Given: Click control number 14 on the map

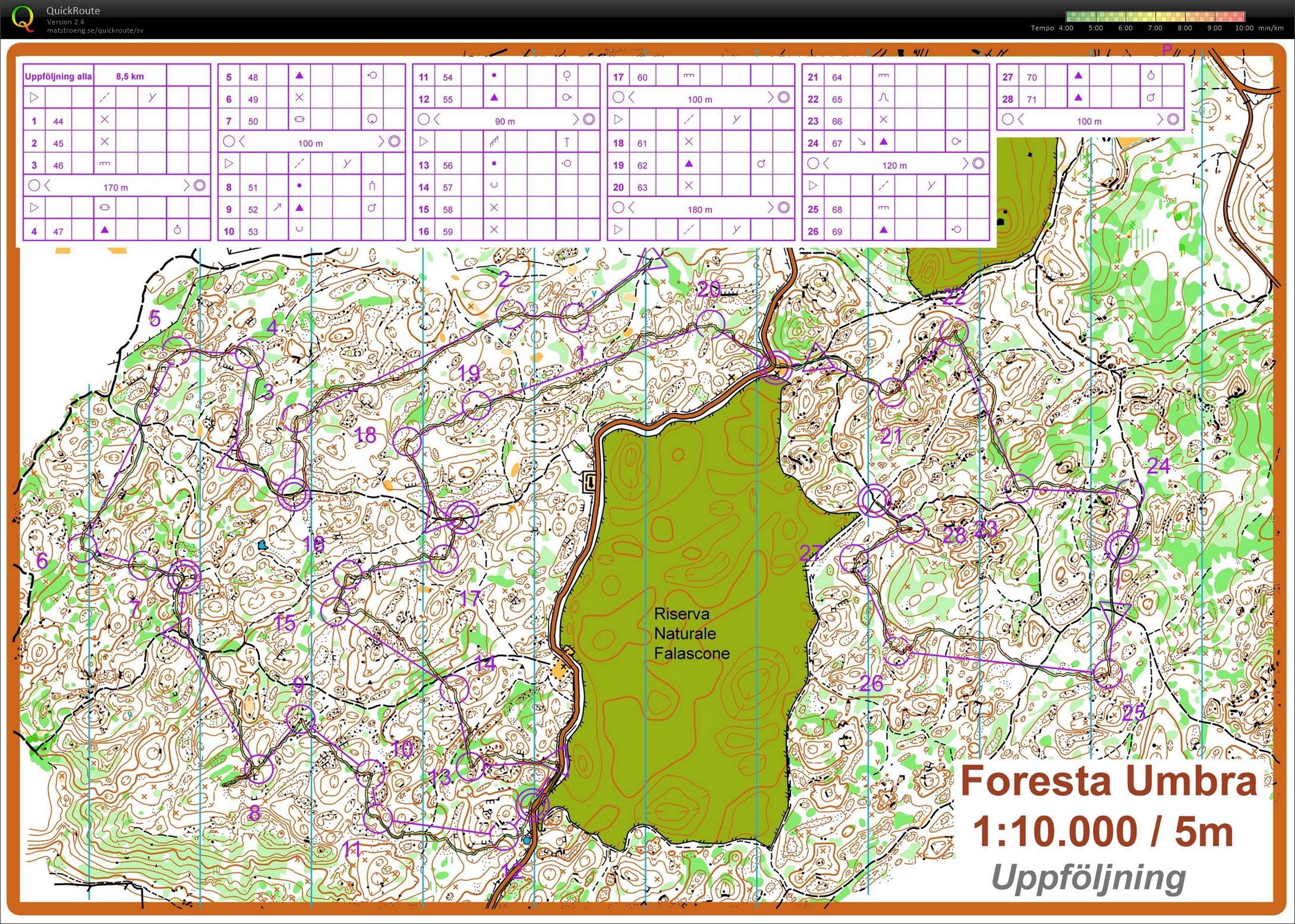Looking at the screenshot, I should [485, 664].
